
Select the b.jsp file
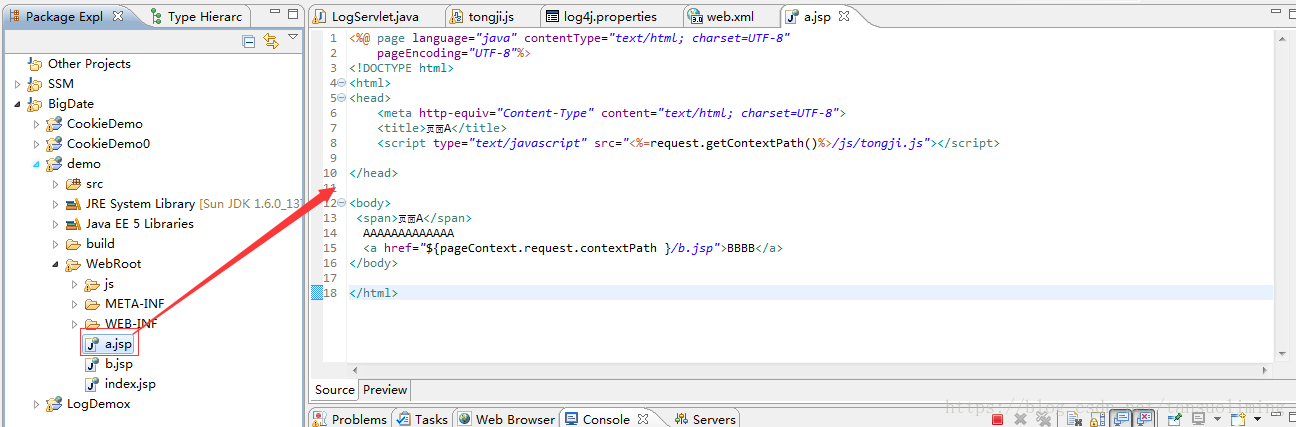tap(118, 364)
